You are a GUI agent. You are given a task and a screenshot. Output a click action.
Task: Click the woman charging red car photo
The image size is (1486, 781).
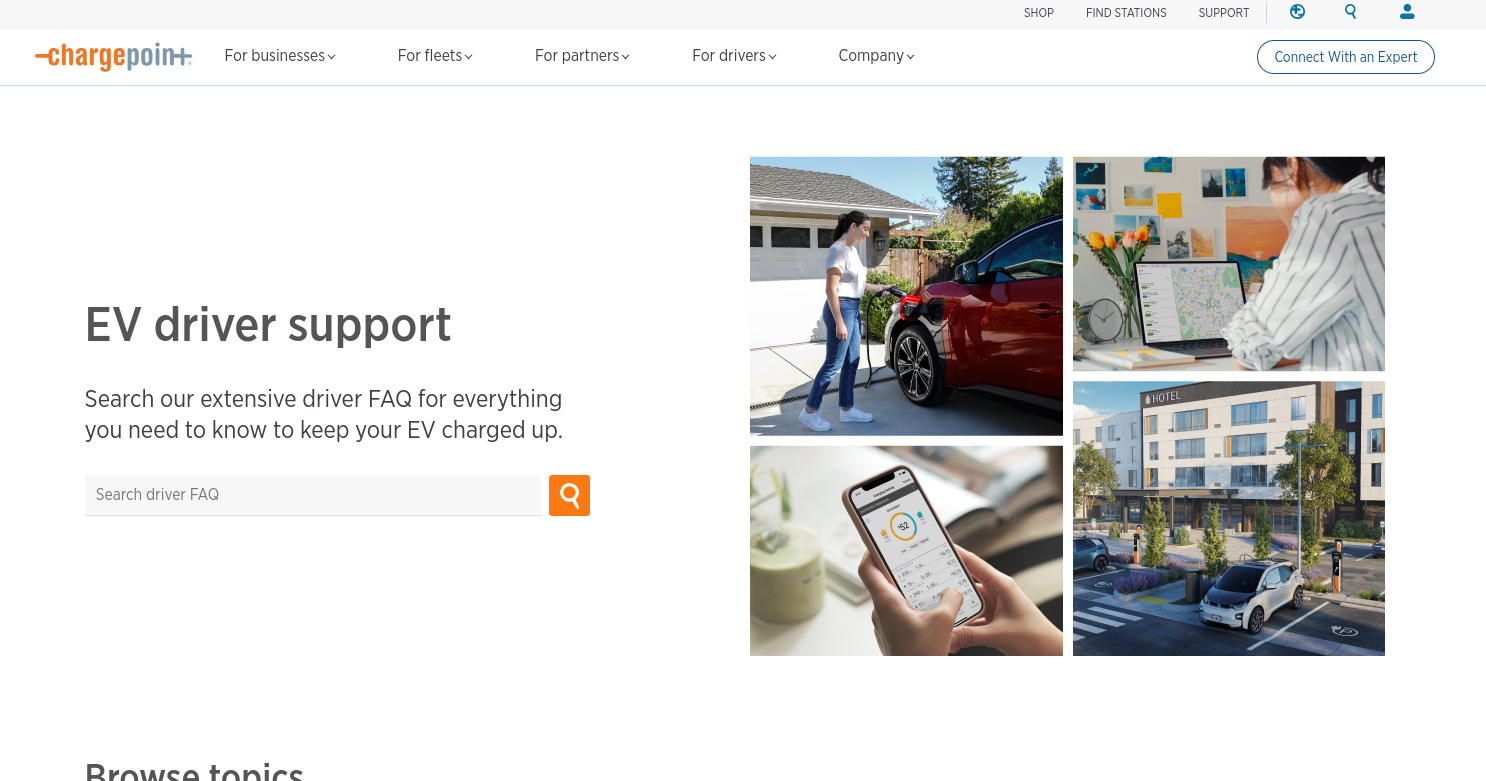coord(906,296)
